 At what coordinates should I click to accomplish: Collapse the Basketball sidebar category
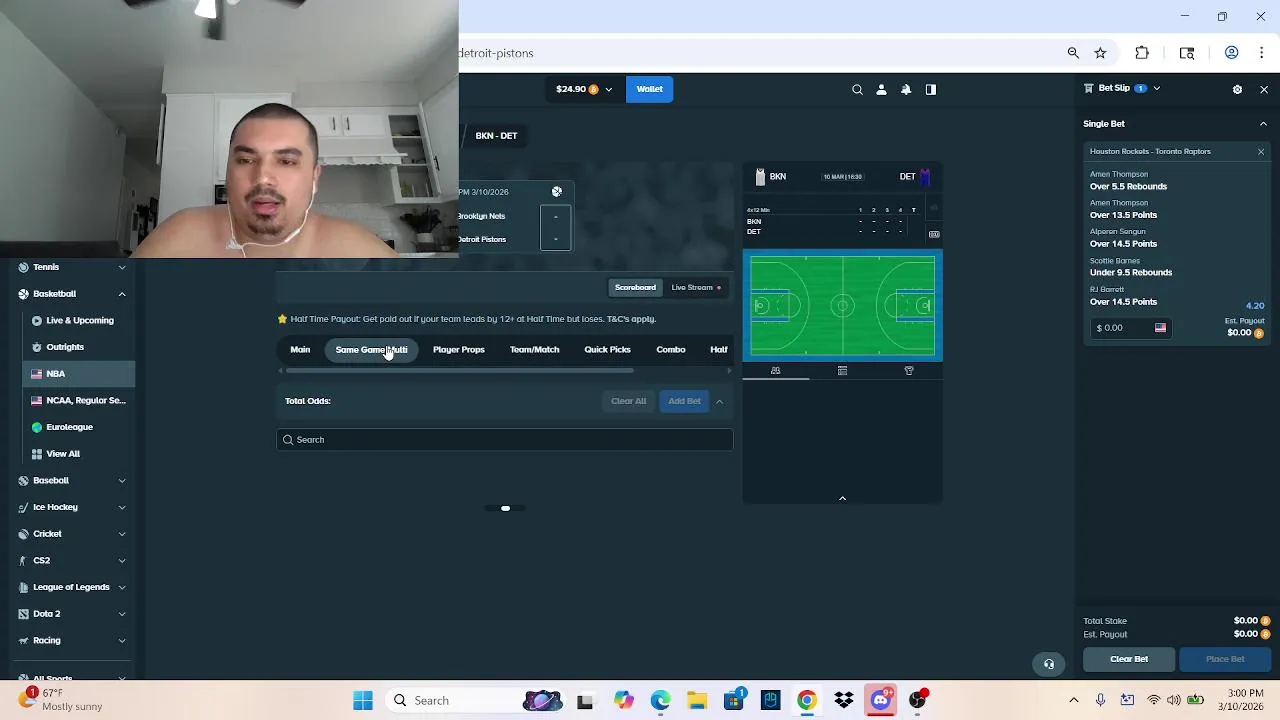[x=122, y=294]
